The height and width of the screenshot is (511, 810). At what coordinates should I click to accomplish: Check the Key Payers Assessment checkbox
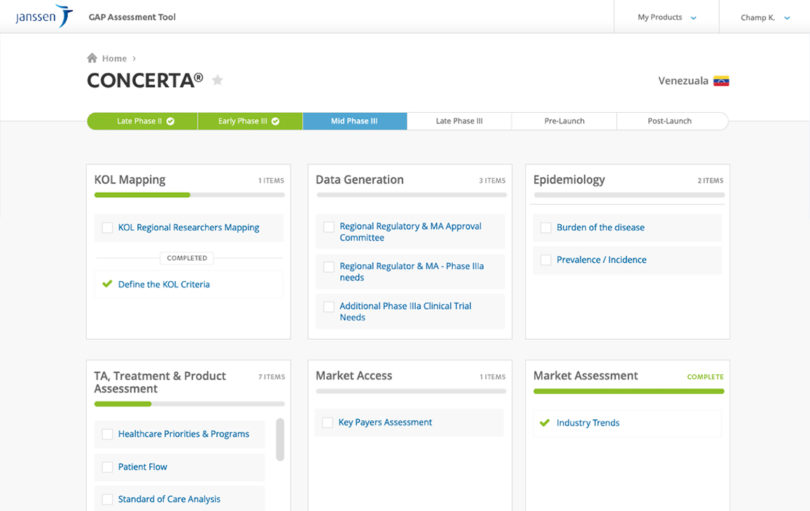click(x=328, y=422)
